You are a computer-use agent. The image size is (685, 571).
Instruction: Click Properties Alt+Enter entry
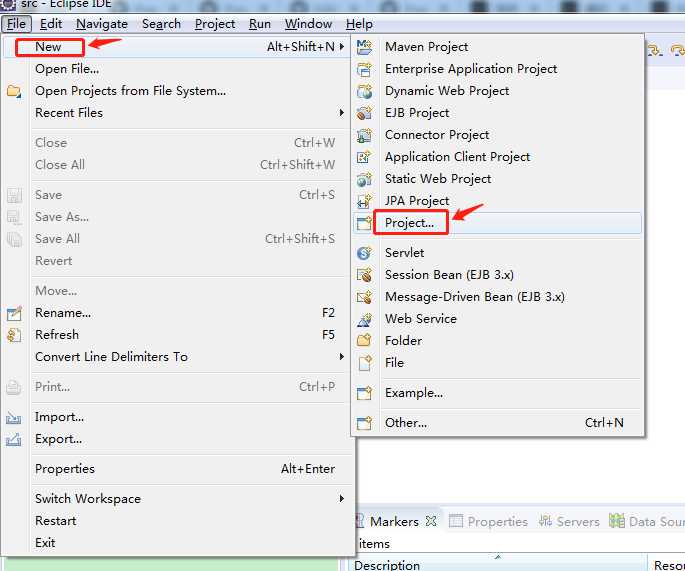coord(177,469)
